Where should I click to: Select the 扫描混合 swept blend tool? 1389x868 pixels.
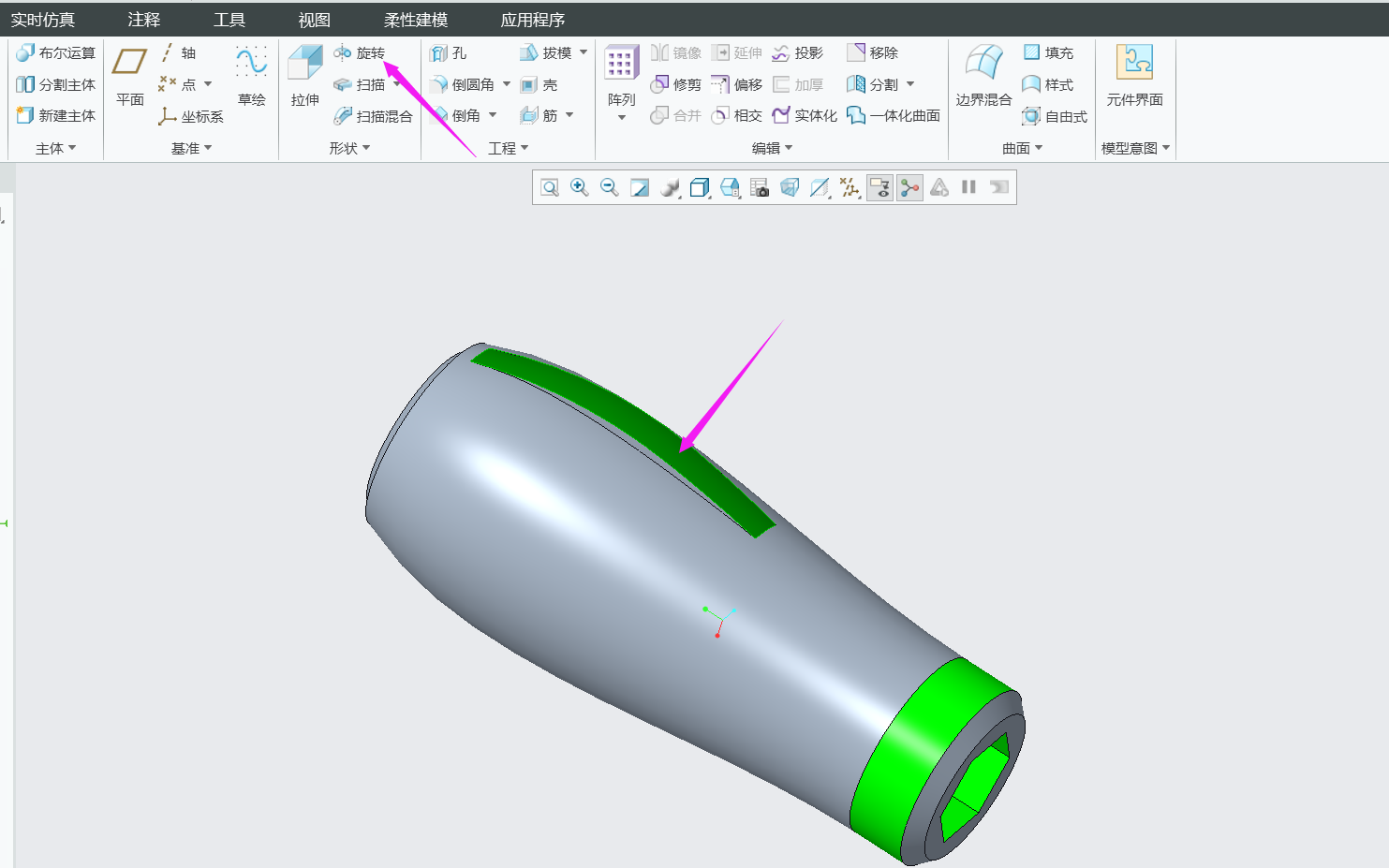click(x=373, y=117)
